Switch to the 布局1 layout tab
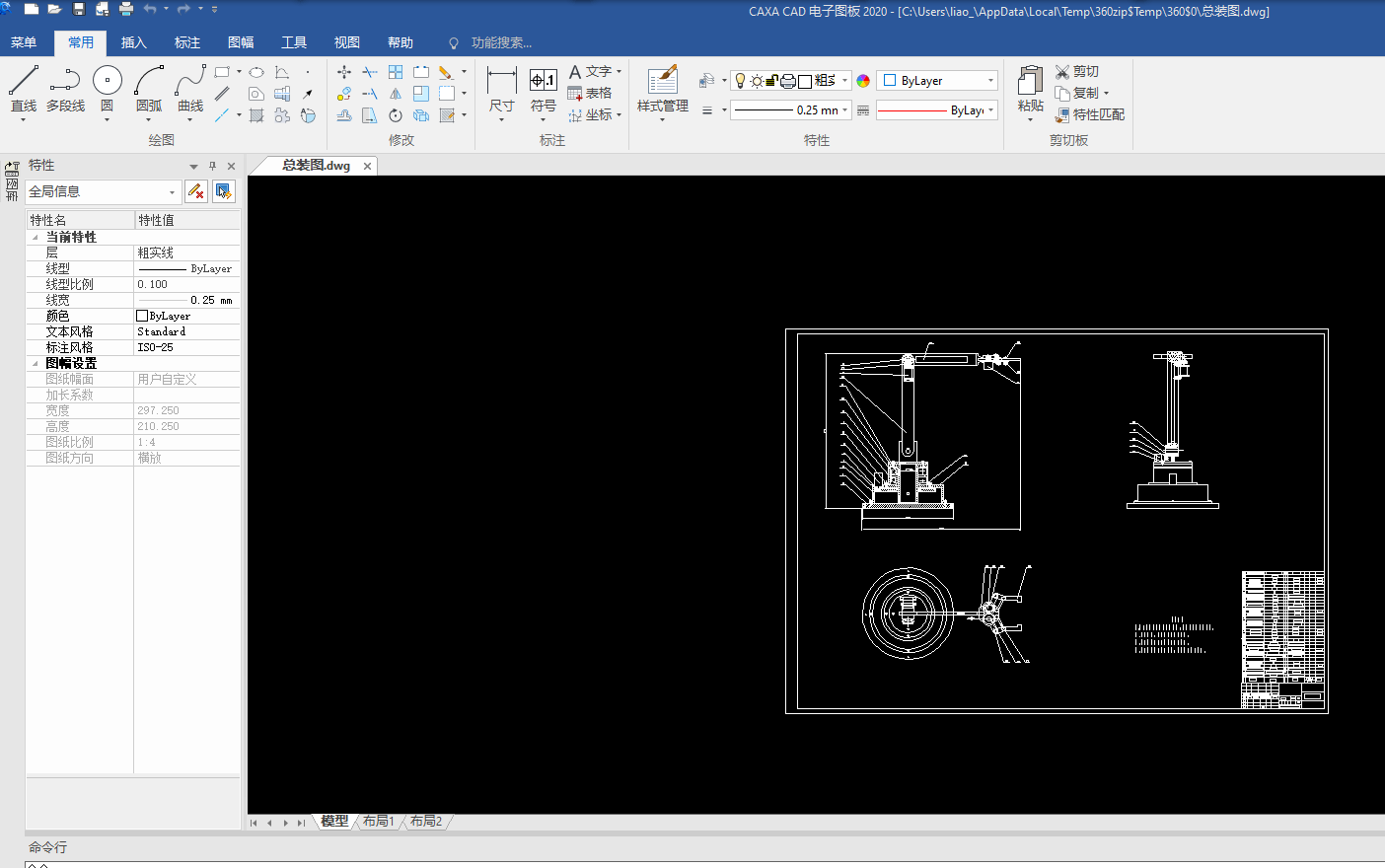1385x868 pixels. [x=378, y=821]
